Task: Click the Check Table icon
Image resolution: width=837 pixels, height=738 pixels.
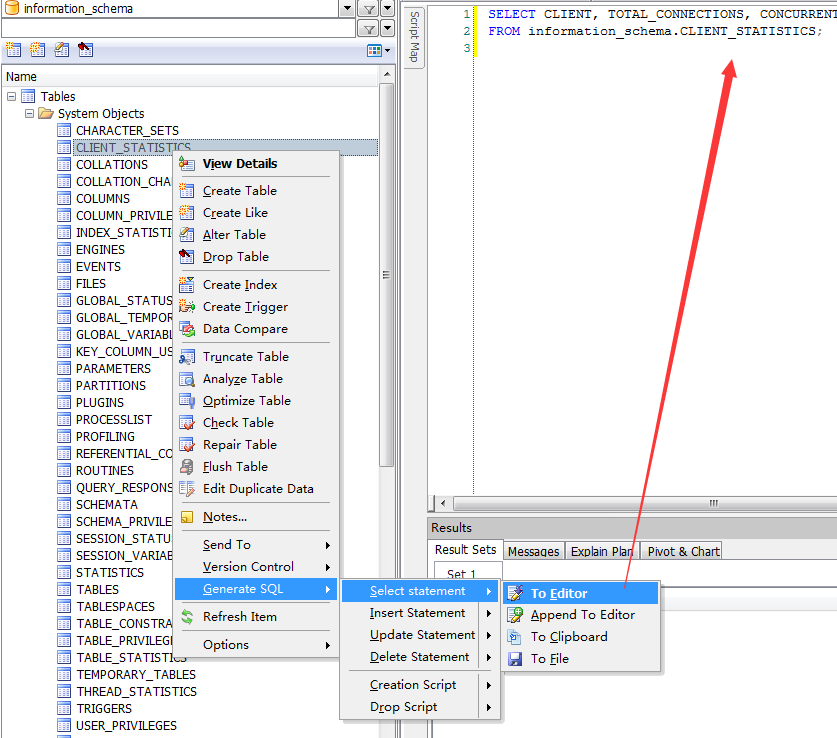Action: (187, 423)
